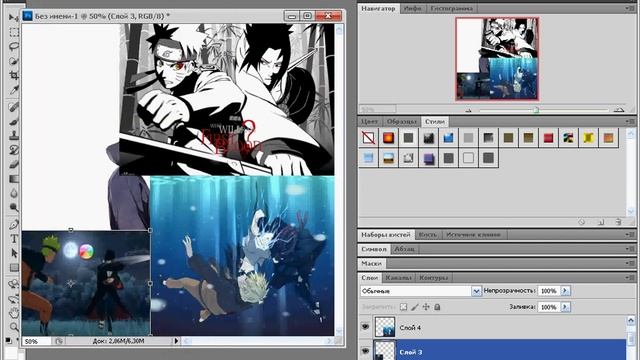
Task: Switch to the Инфо tab
Action: pyautogui.click(x=413, y=9)
